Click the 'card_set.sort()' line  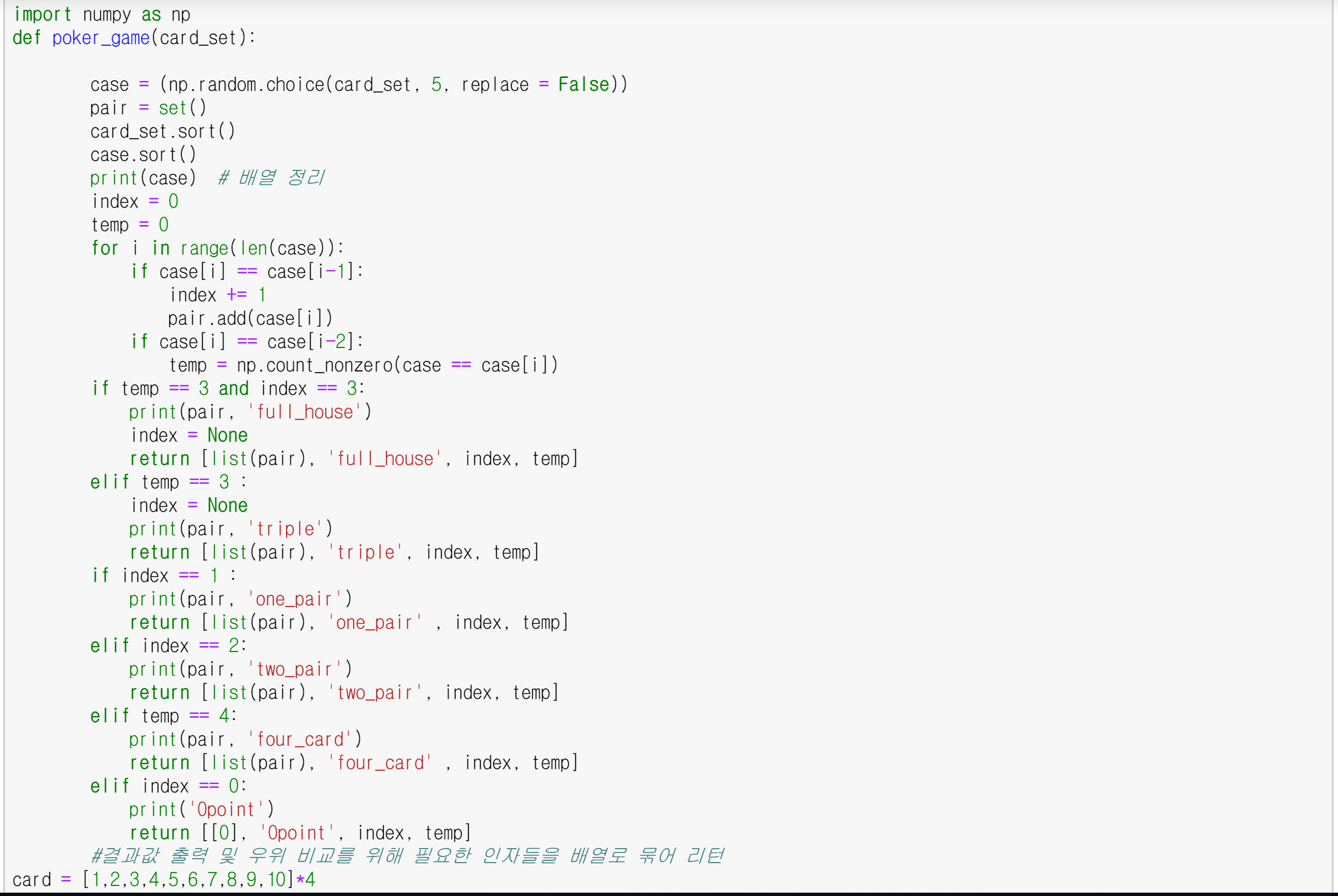click(163, 131)
